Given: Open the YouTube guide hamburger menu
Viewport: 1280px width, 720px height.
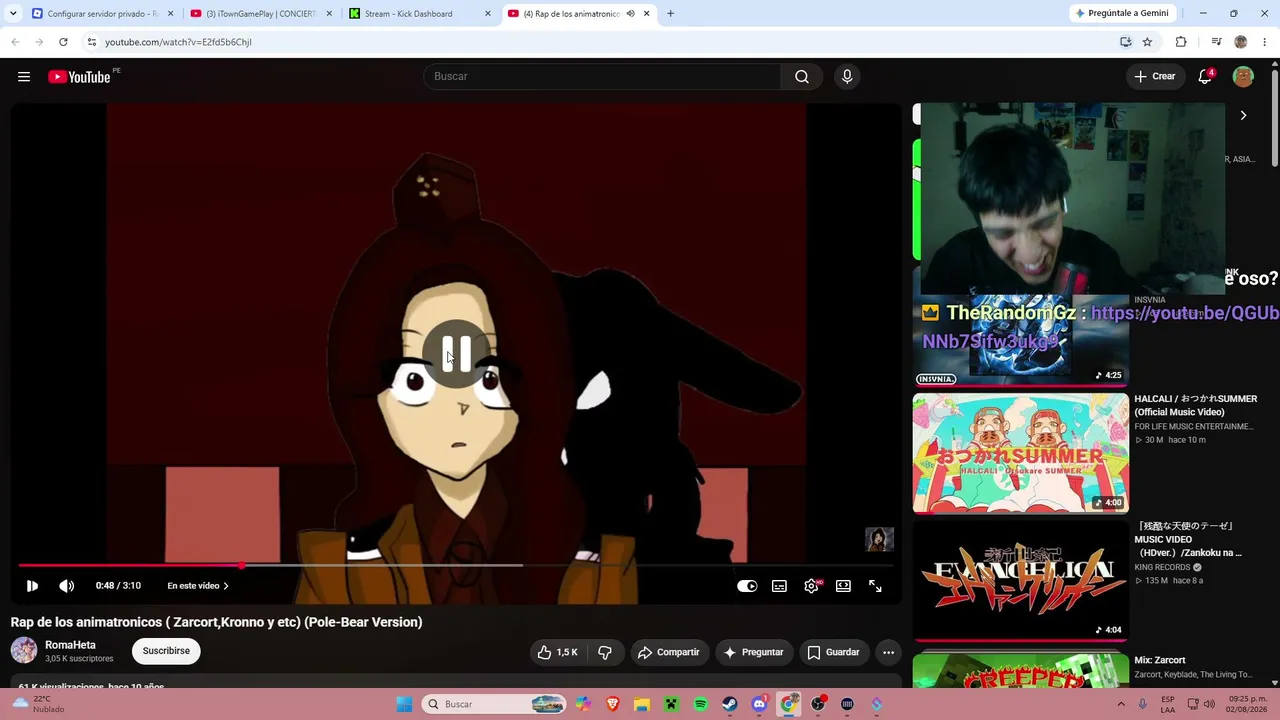Looking at the screenshot, I should 24,77.
